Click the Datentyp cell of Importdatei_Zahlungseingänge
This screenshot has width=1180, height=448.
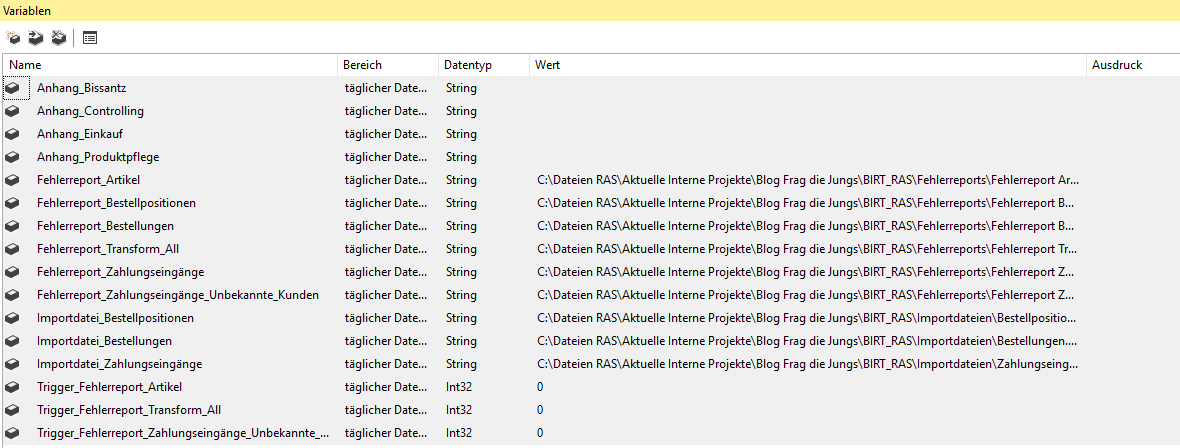(x=461, y=364)
